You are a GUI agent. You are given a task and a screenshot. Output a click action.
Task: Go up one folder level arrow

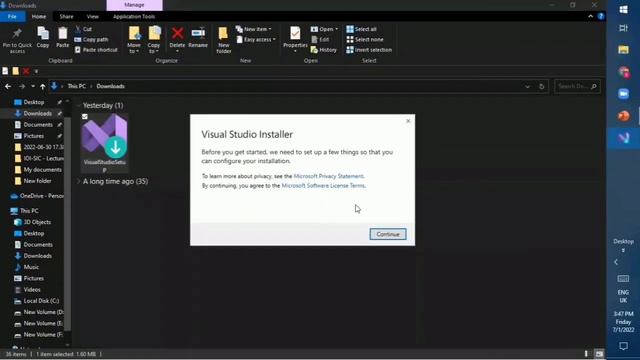click(x=42, y=87)
